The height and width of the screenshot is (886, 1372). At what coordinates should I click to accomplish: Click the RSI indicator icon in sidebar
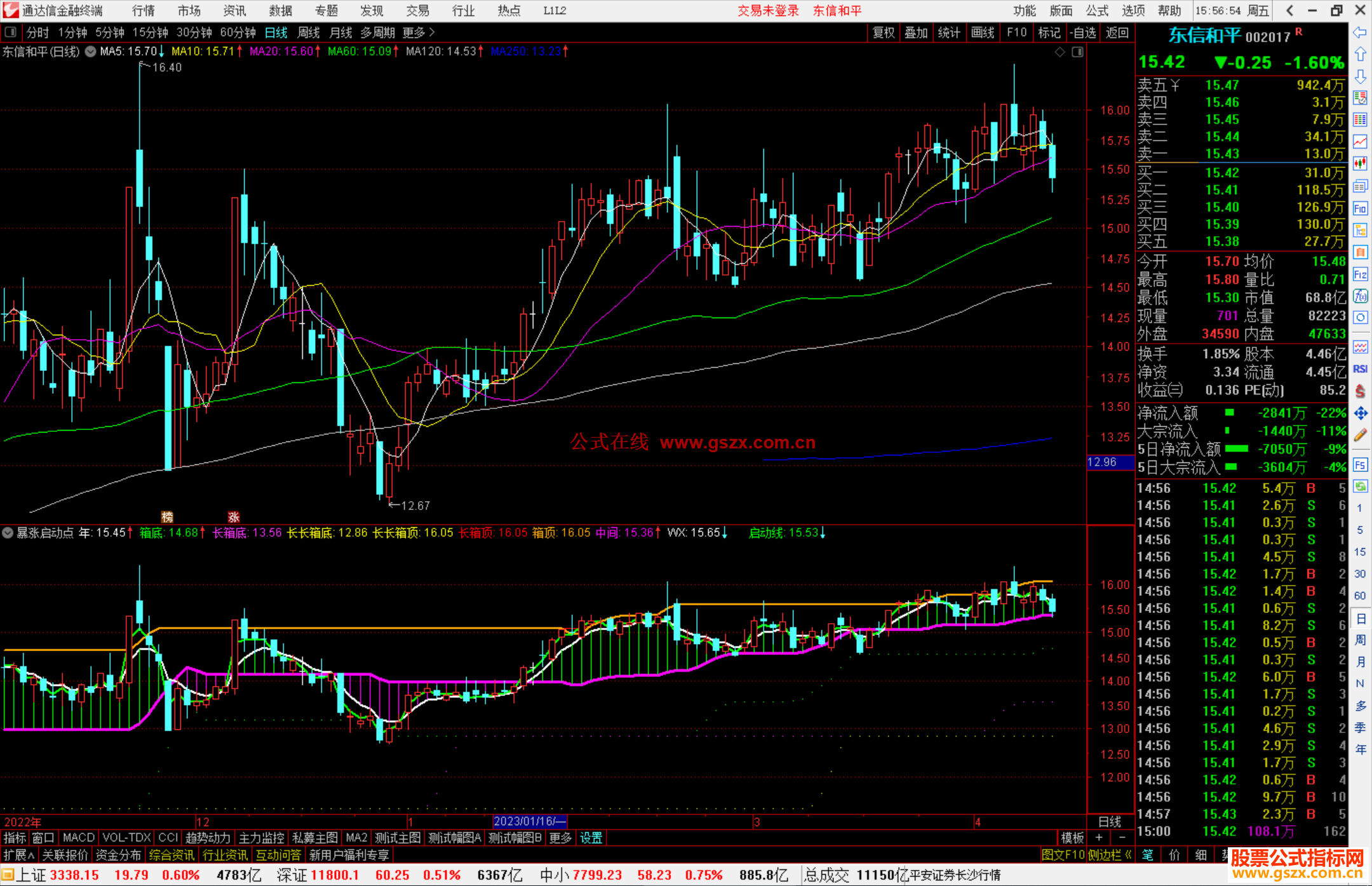pos(1360,369)
